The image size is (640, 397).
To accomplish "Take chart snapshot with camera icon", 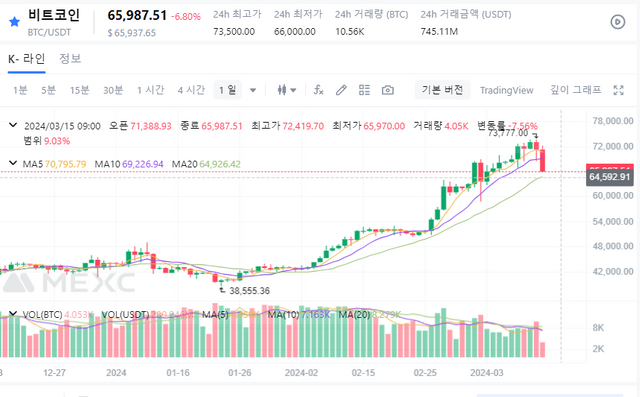I will [x=388, y=90].
